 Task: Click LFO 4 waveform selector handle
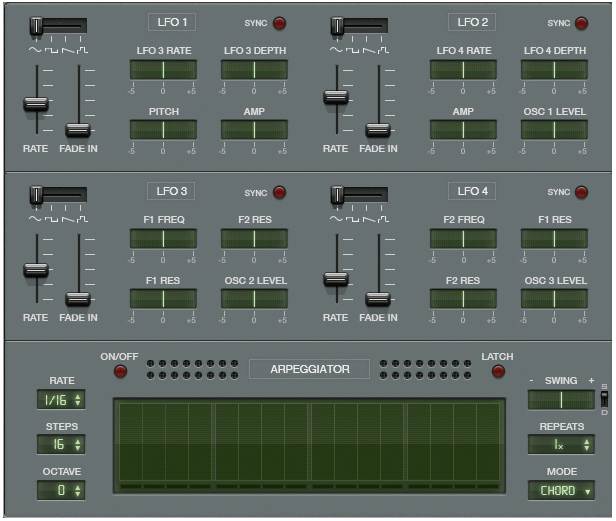[337, 195]
